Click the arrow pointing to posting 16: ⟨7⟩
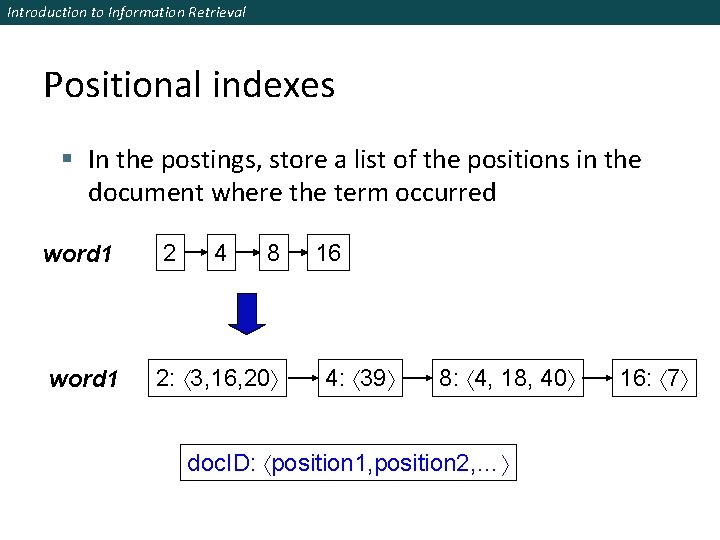The image size is (720, 540). pos(598,378)
